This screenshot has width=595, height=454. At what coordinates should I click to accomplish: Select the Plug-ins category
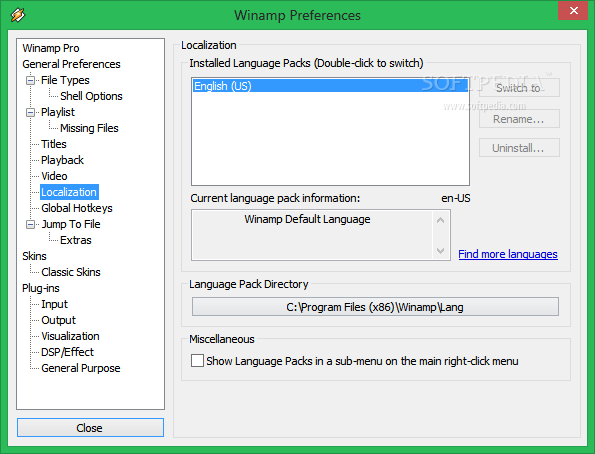(x=41, y=288)
